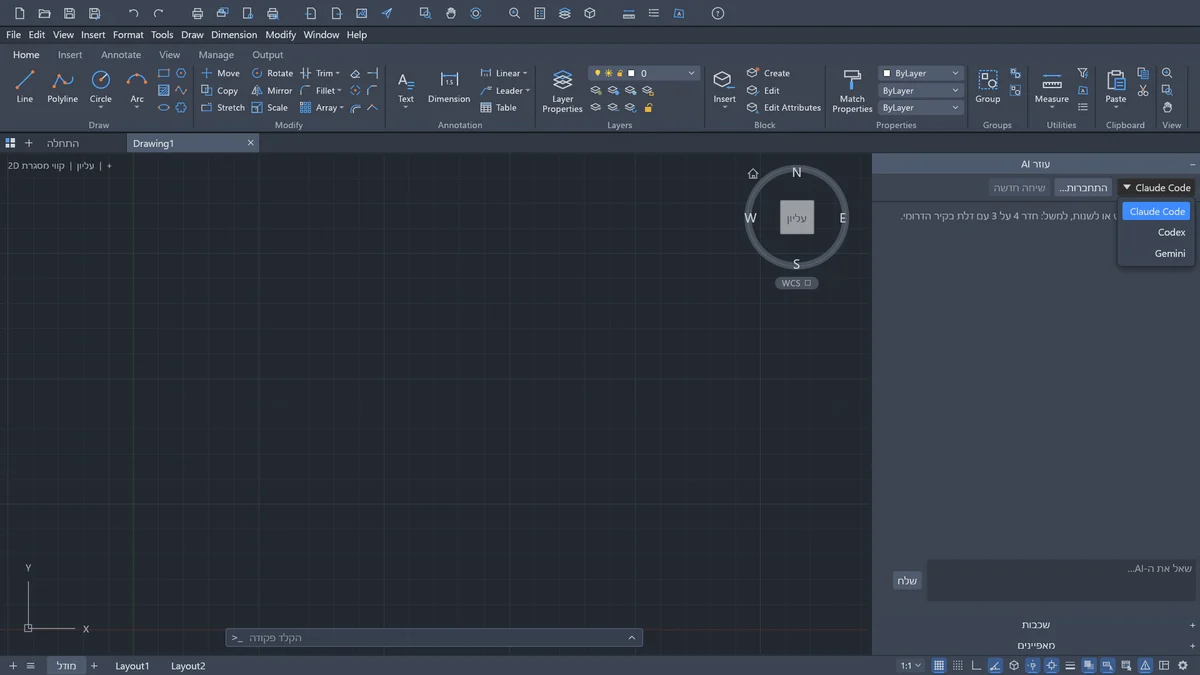Toggle polar tracking in status bar
This screenshot has height=675, width=1200.
pos(995,665)
